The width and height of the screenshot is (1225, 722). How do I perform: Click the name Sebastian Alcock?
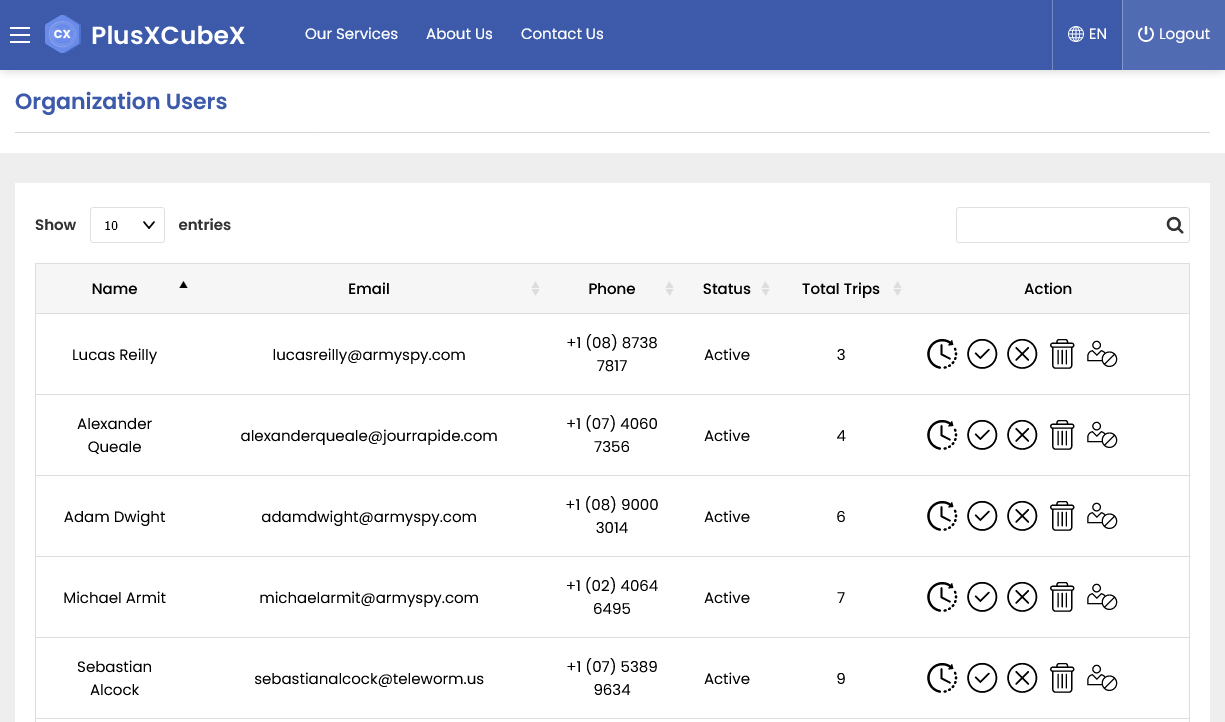click(114, 678)
